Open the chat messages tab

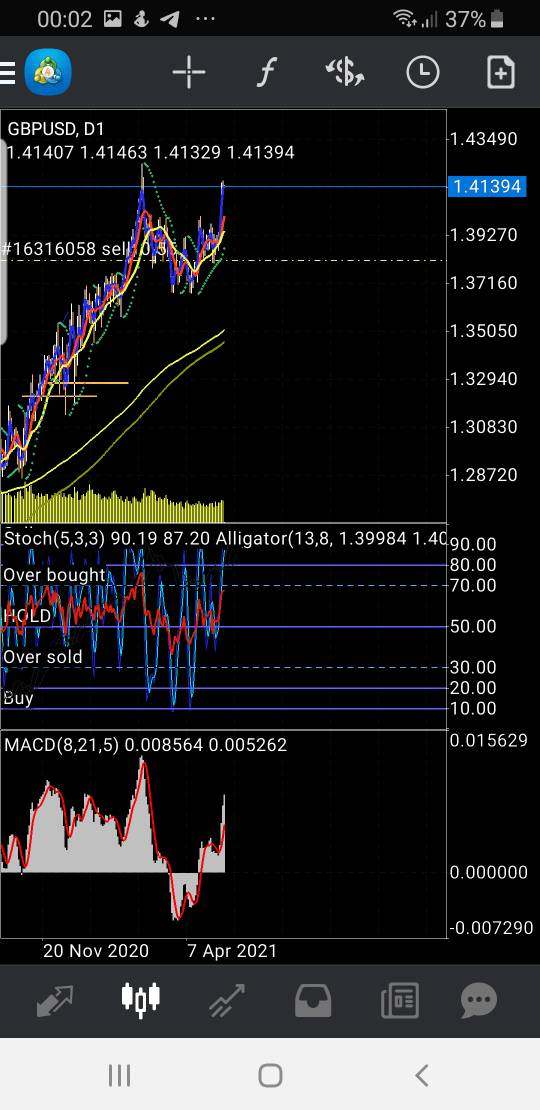point(478,1000)
